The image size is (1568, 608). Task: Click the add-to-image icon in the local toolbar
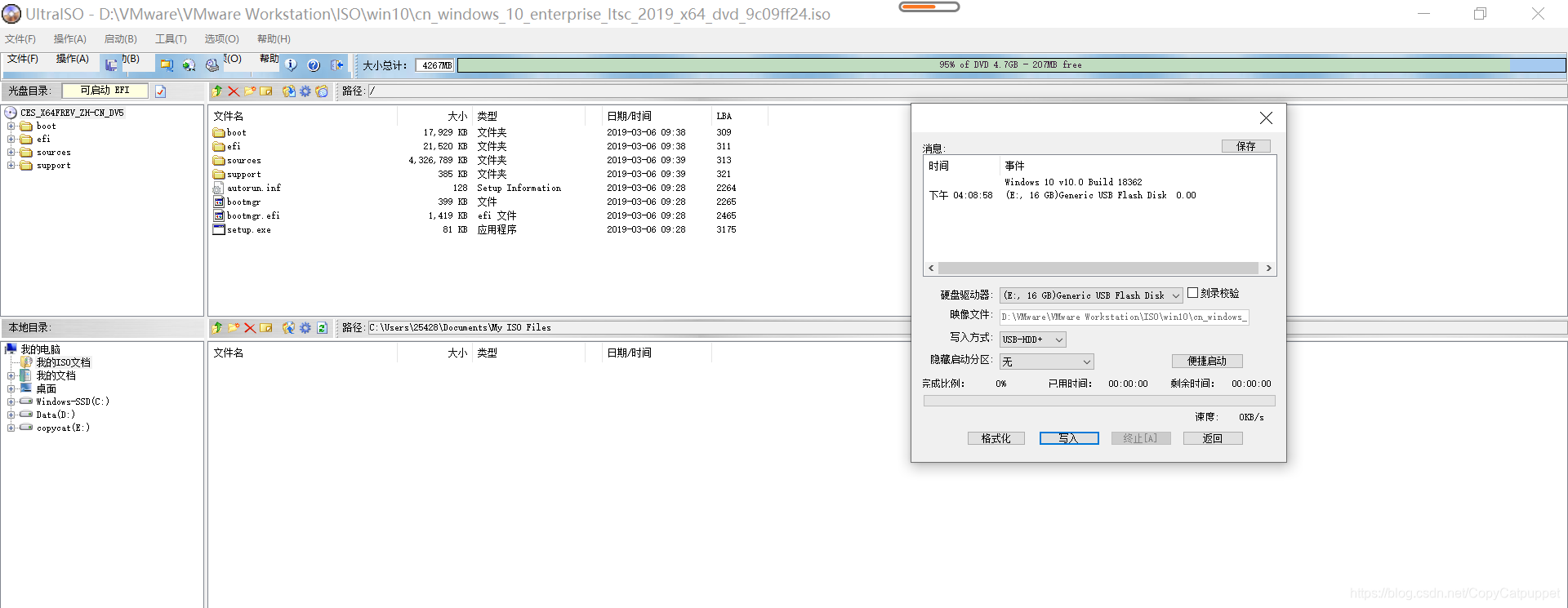coord(289,328)
